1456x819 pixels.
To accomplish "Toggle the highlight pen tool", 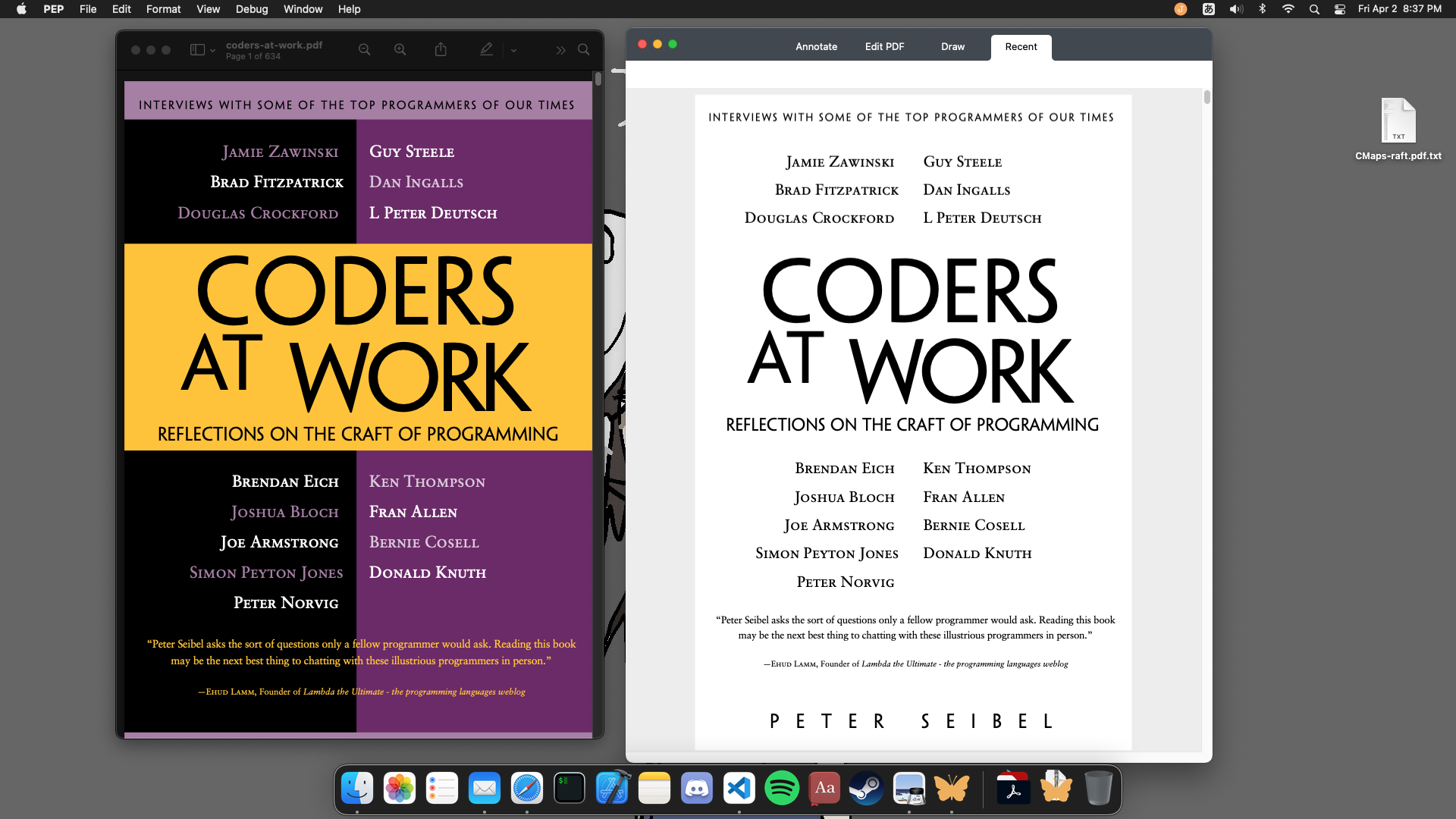I will 486,50.
